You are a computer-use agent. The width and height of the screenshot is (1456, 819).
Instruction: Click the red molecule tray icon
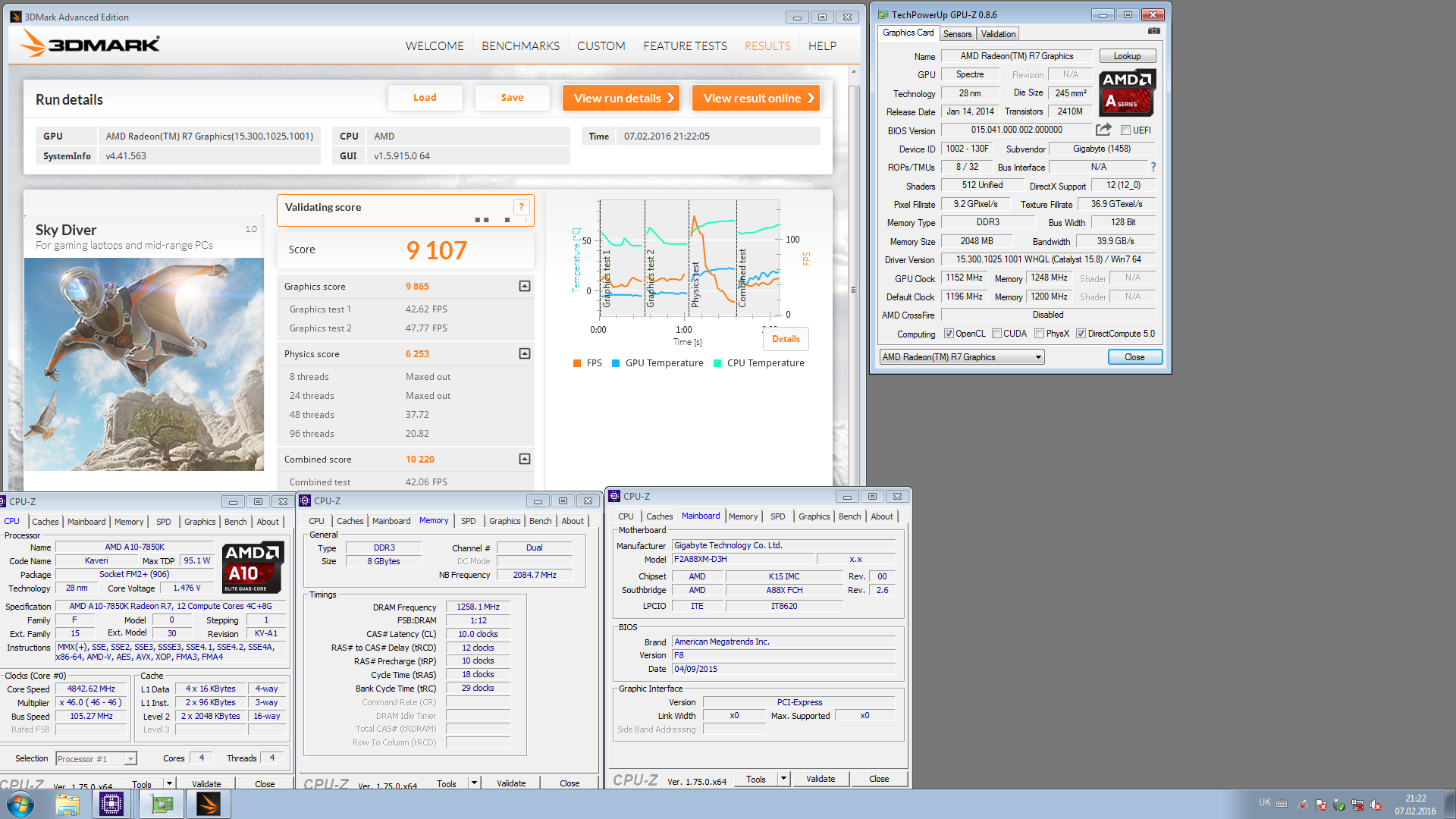point(1303,805)
